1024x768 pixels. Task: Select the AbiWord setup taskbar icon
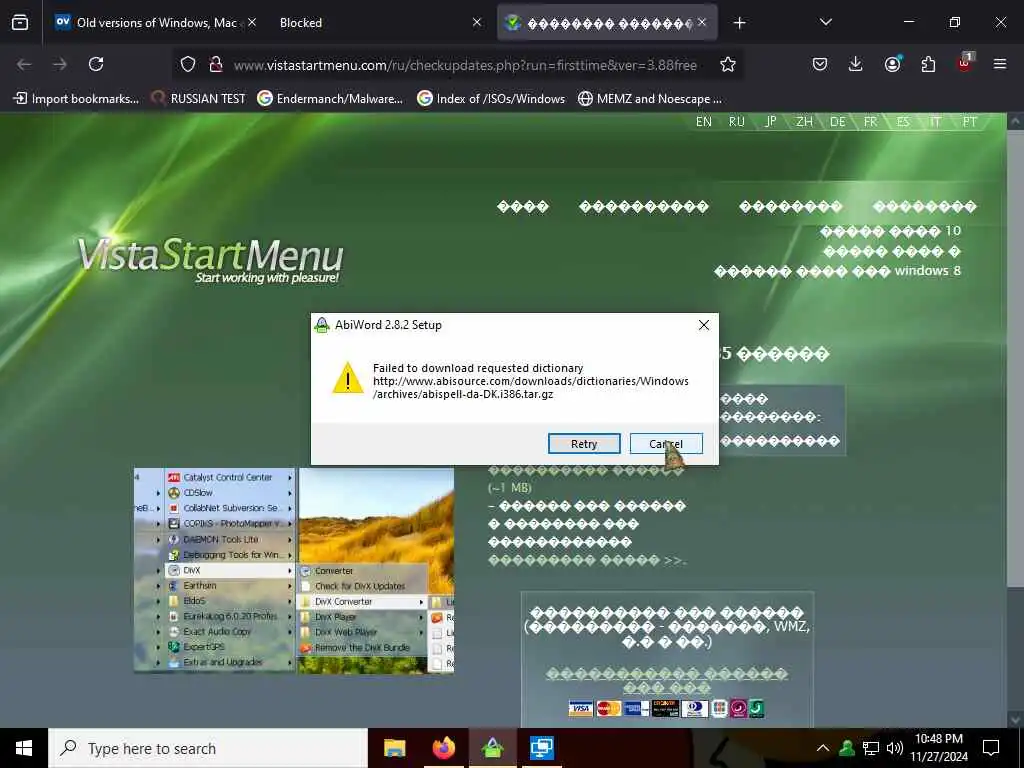(492, 748)
